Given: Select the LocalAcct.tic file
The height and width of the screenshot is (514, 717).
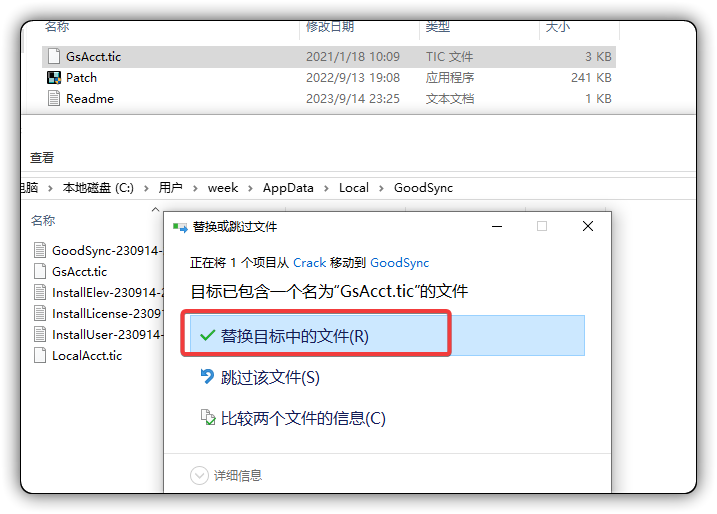Looking at the screenshot, I should click(87, 355).
